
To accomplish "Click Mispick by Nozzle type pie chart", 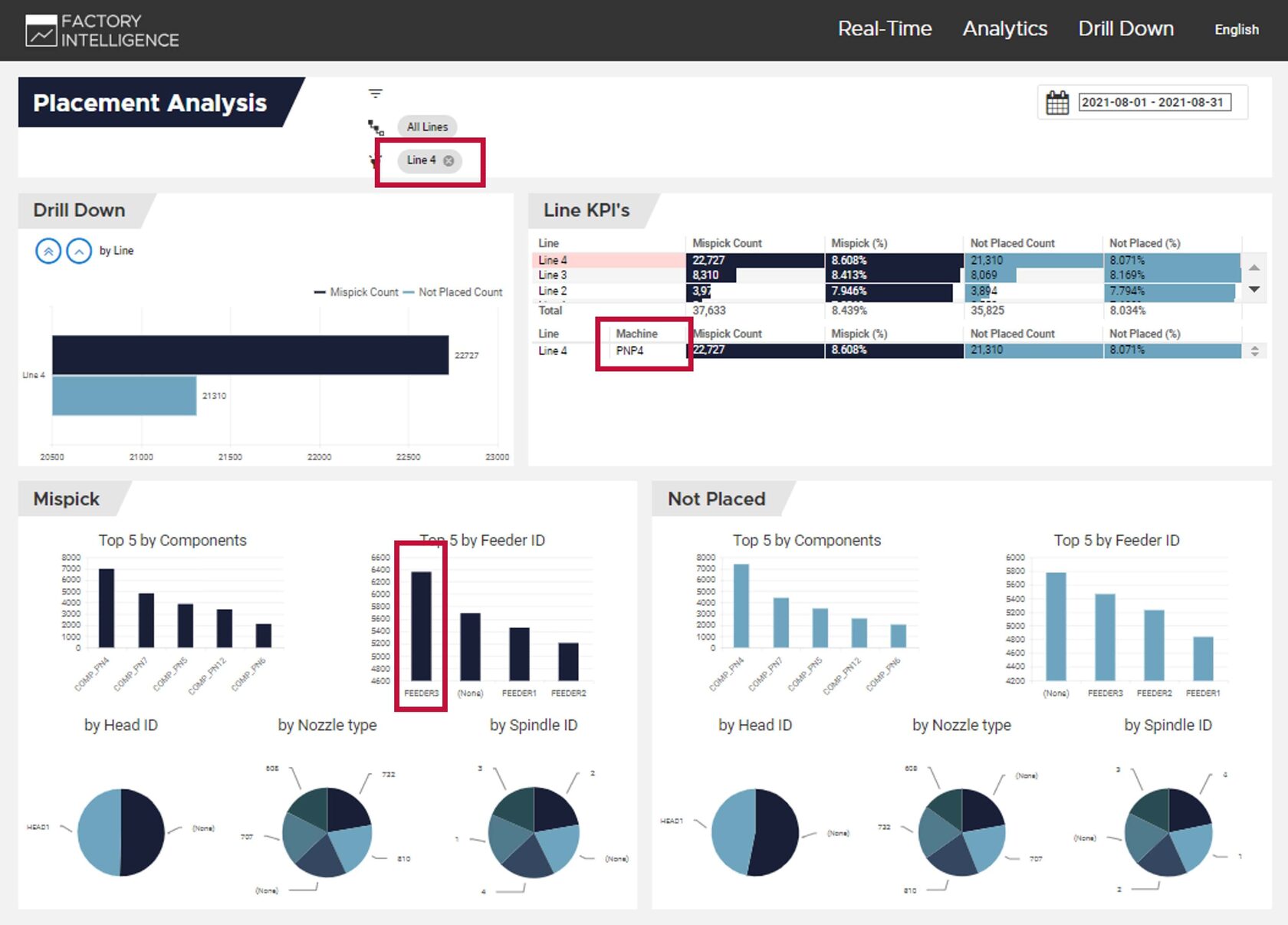I will pos(327,832).
